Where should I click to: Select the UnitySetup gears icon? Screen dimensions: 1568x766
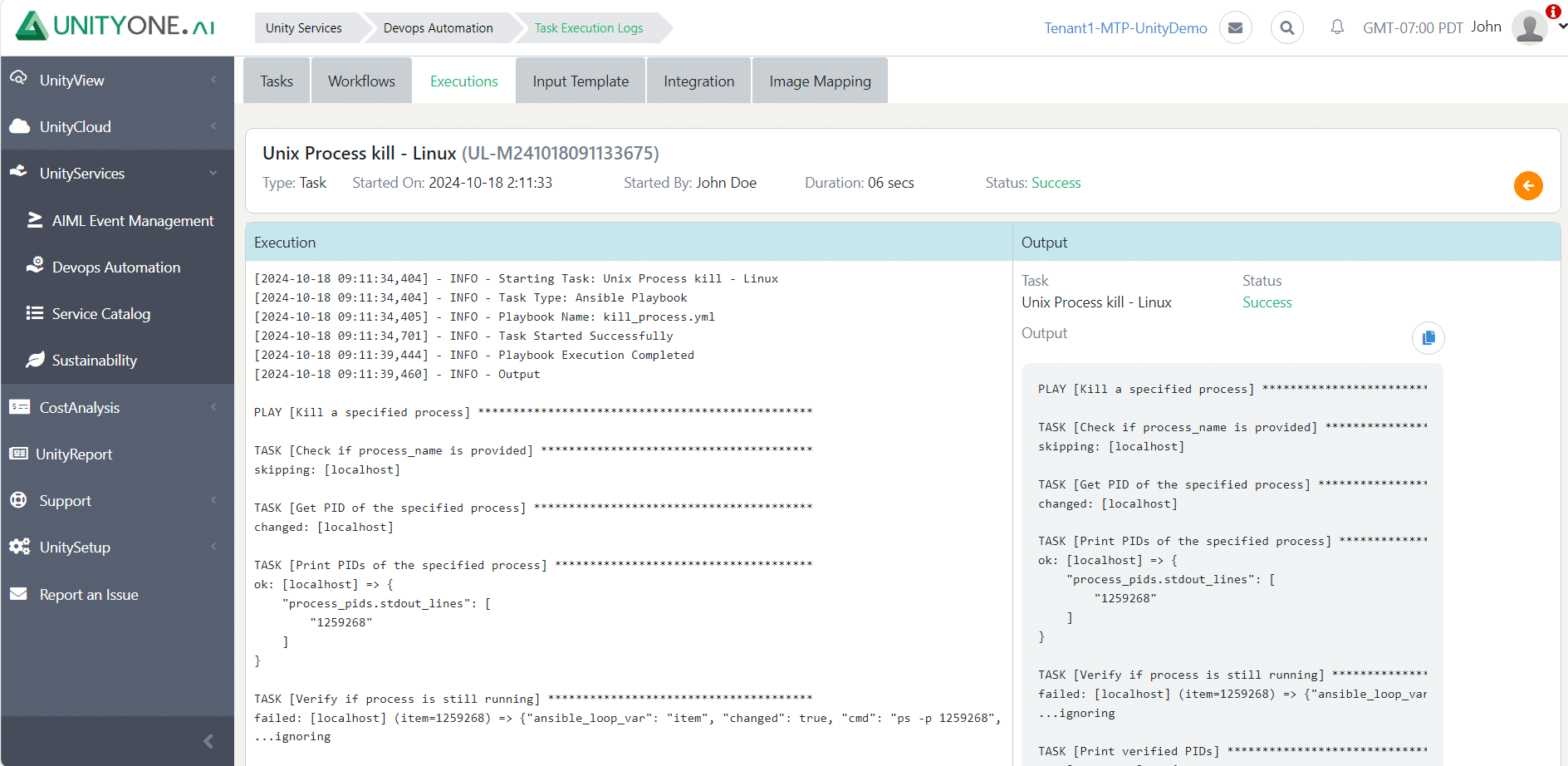[x=19, y=547]
